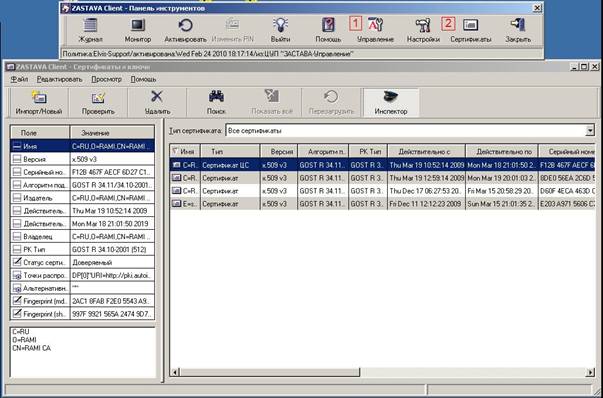Image resolution: width=603 pixels, height=398 pixels.
Task: Sort by the Тип column header
Action: point(230,152)
